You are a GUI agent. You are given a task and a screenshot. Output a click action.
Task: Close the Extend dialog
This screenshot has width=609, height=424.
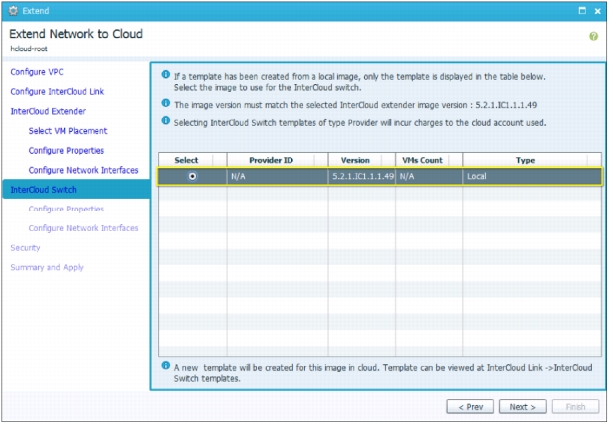pyautogui.click(x=597, y=11)
